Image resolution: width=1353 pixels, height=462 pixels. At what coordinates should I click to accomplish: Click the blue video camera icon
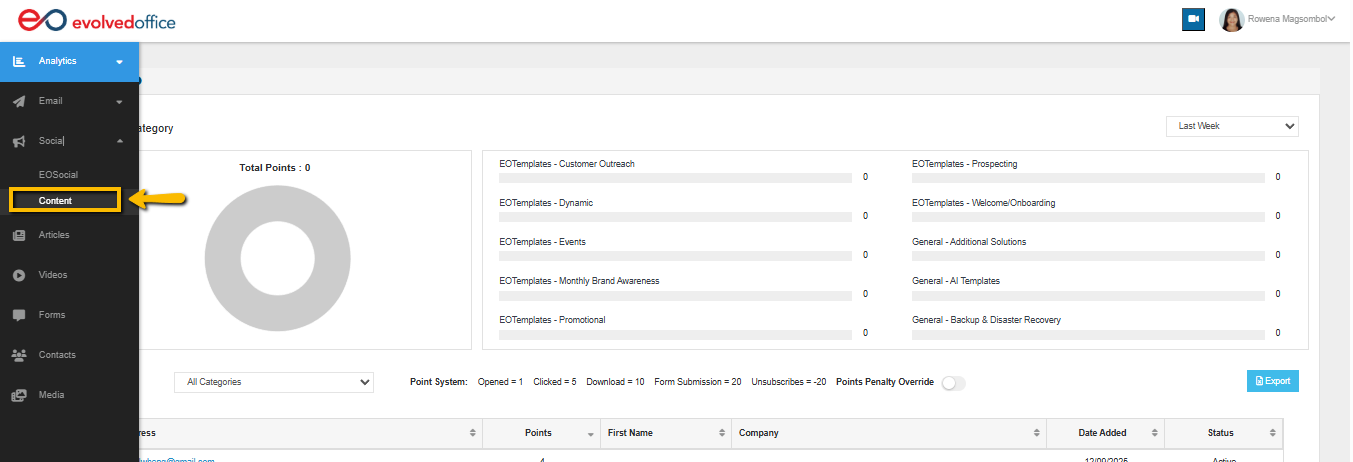1192,19
